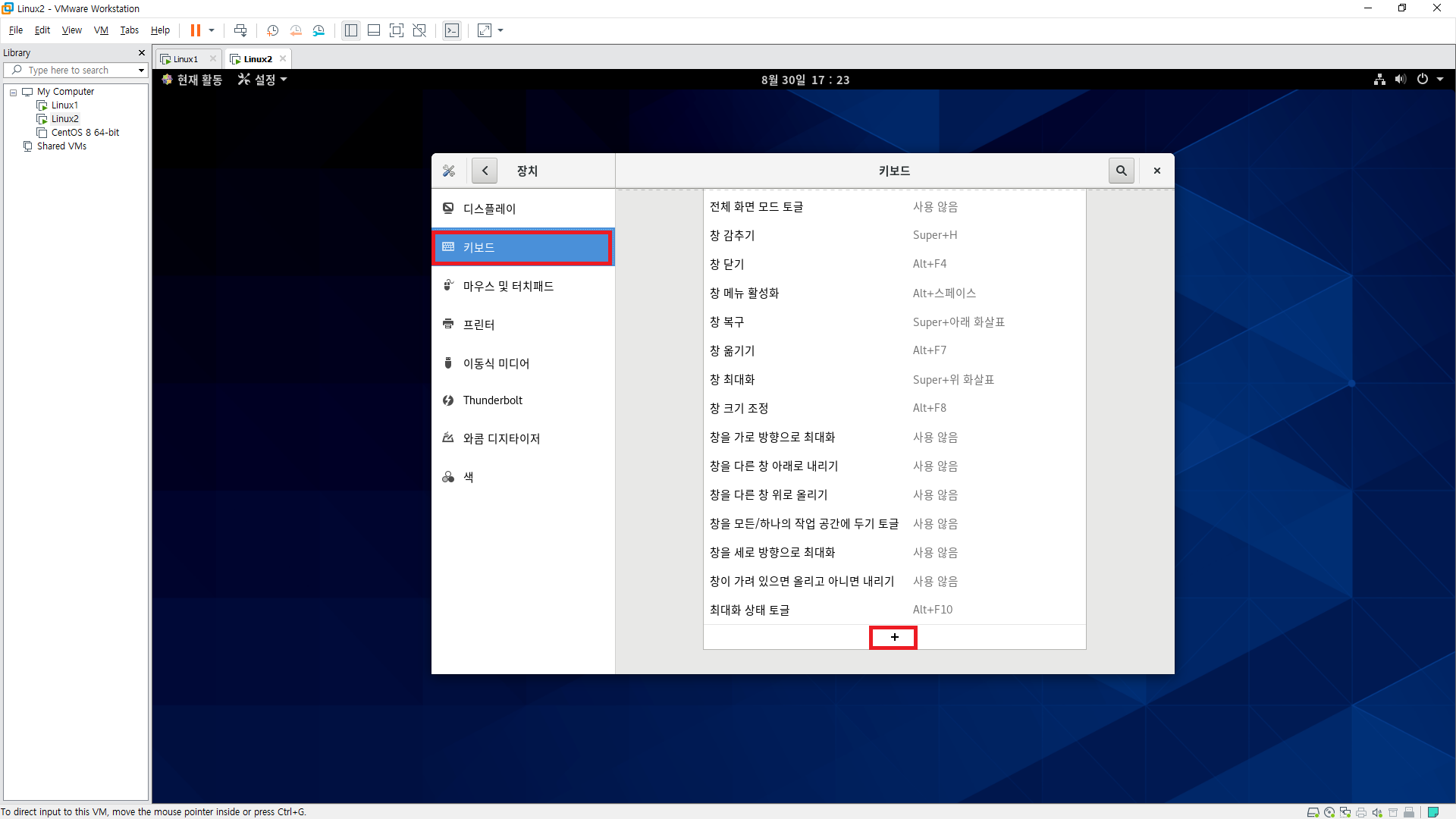Click the search icon in keyboard settings
Viewport: 1456px width, 819px height.
pyautogui.click(x=1121, y=171)
